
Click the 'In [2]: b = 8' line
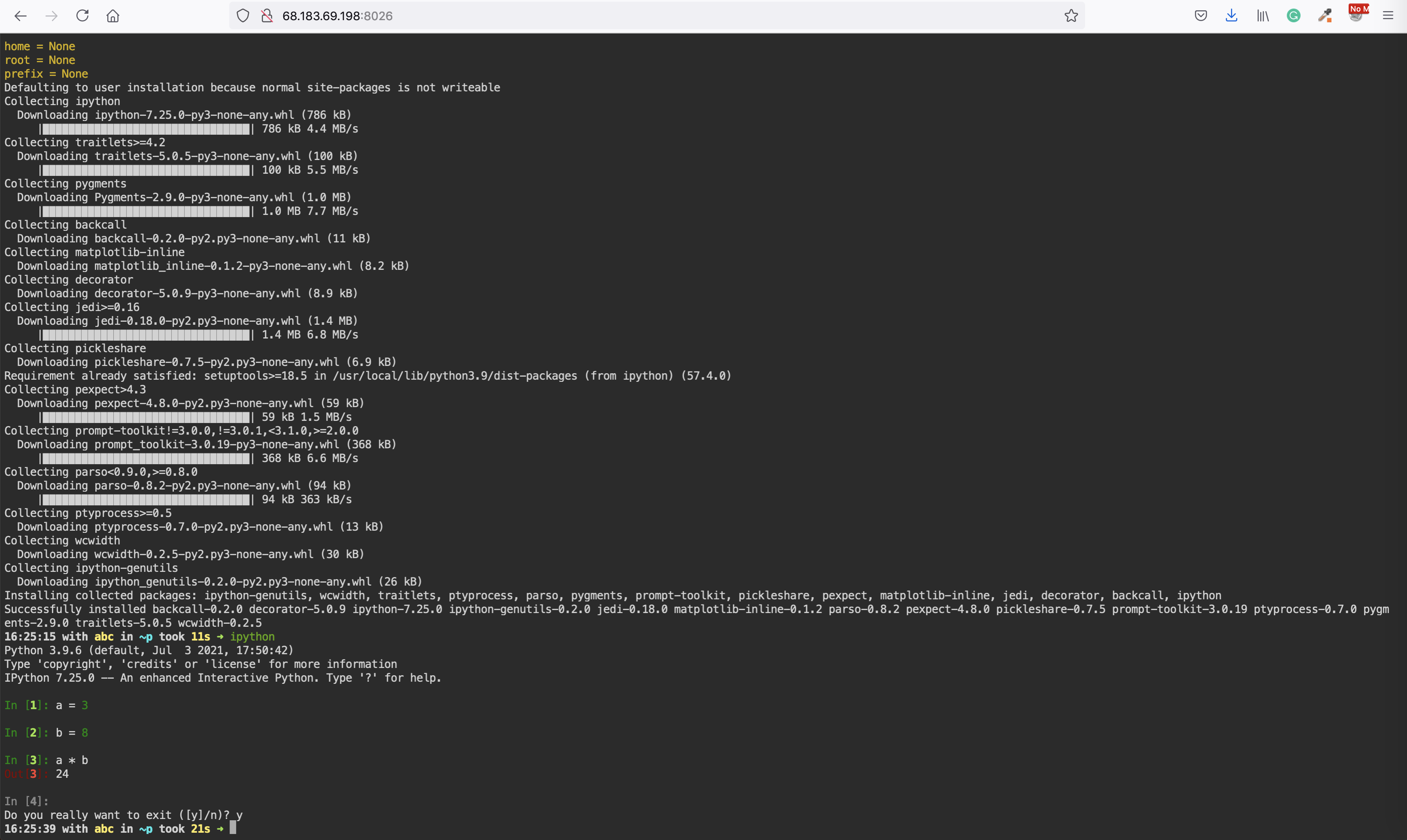tap(46, 732)
